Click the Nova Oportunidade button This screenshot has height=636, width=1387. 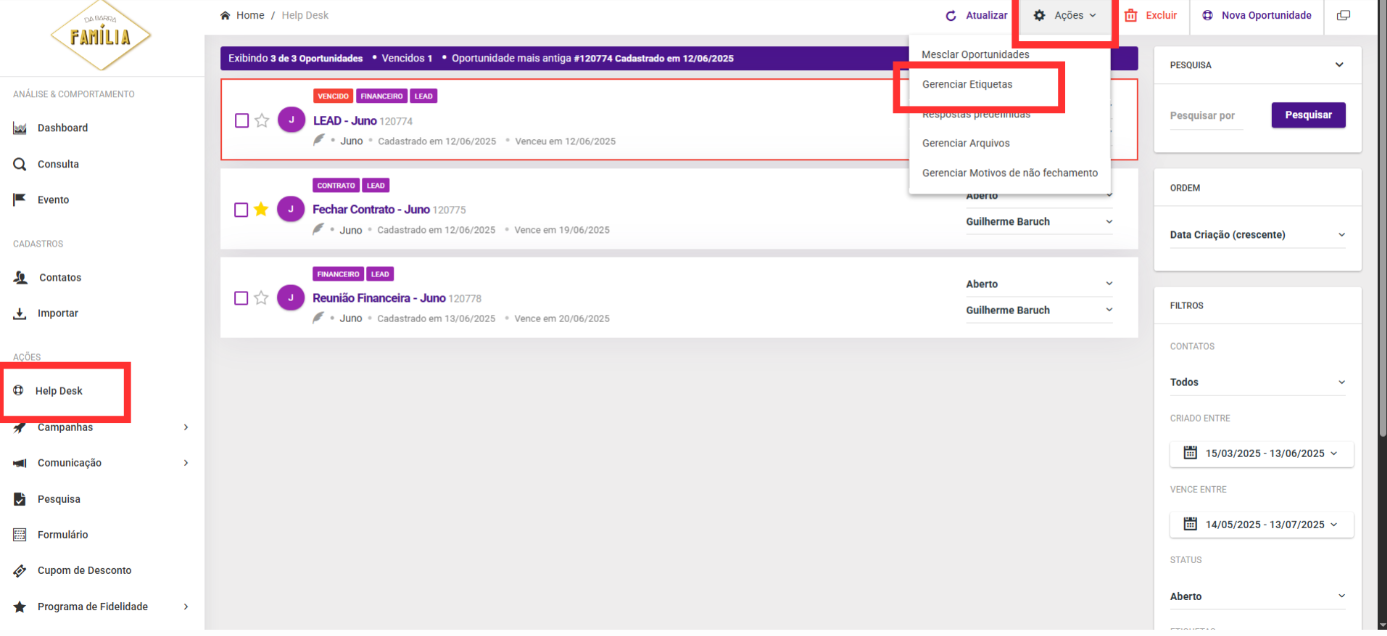(1256, 16)
